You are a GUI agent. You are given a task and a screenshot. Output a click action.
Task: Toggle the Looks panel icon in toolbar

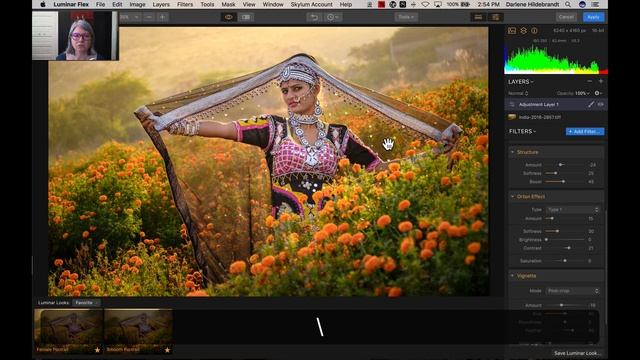point(478,17)
